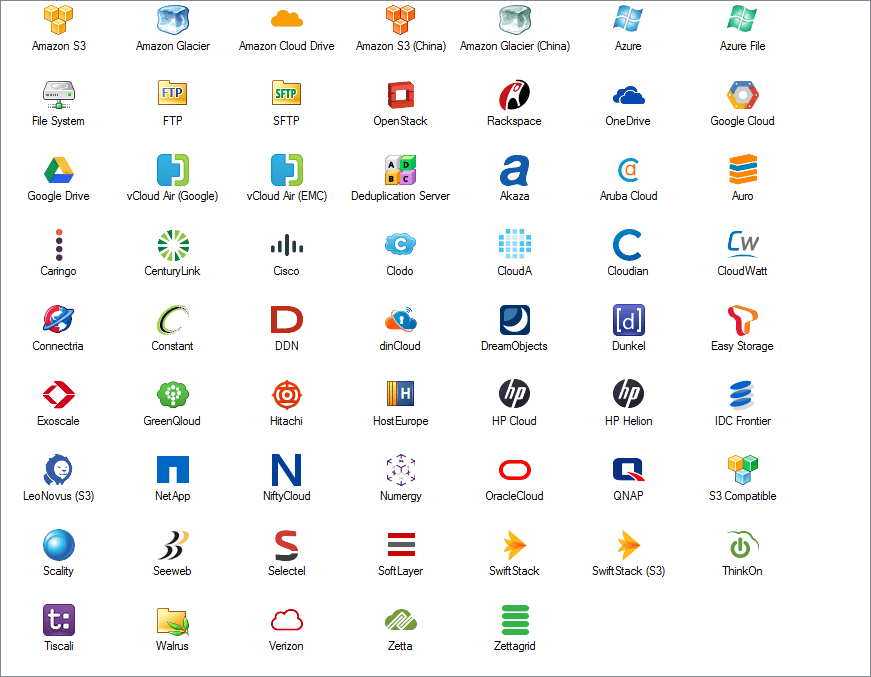Viewport: 871px width, 677px height.
Task: Choose the Amazon Glacier ice cube icon
Action: click(x=173, y=19)
